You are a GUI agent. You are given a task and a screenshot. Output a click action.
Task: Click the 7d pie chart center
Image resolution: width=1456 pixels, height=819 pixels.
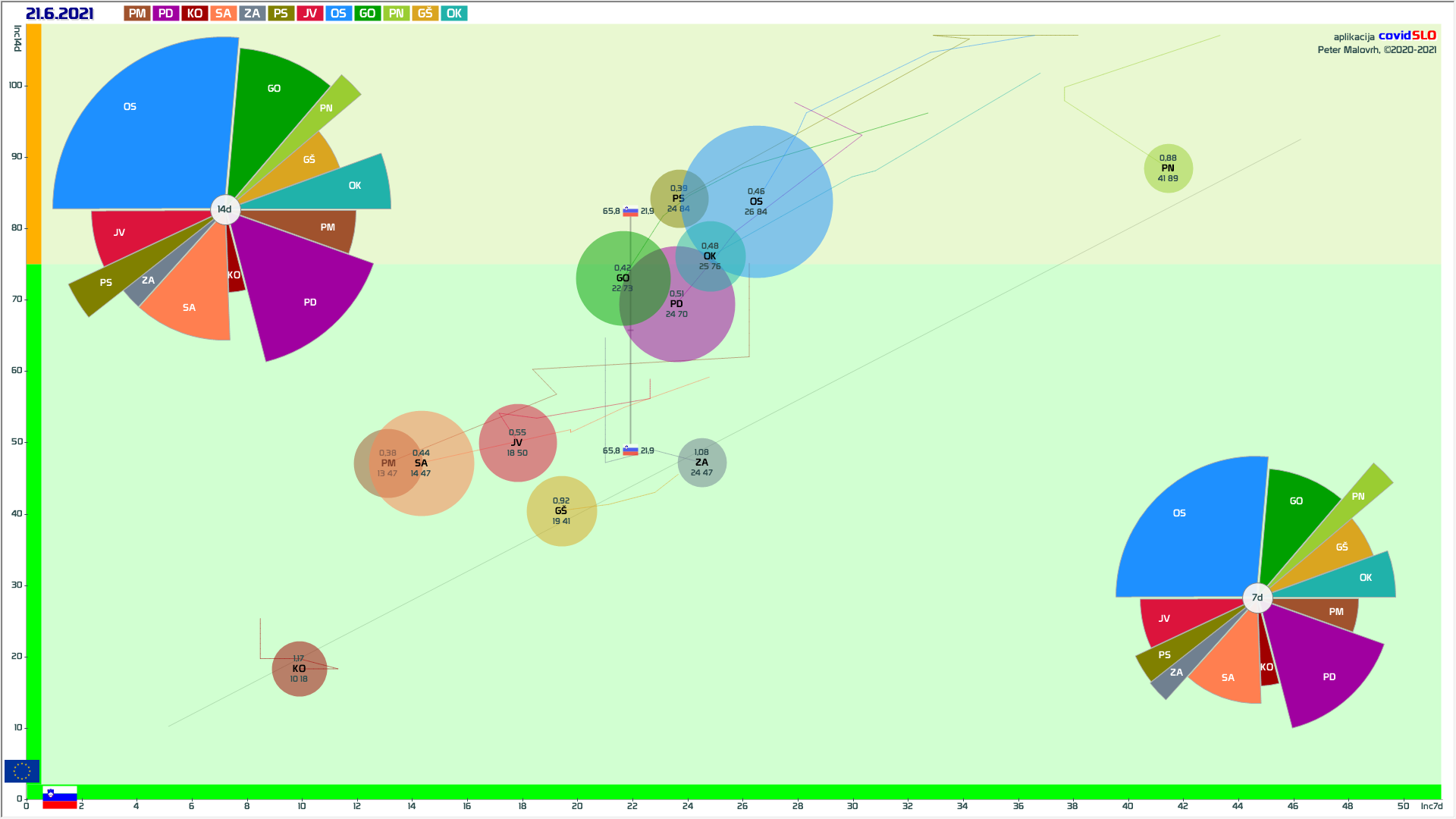[x=1257, y=598]
